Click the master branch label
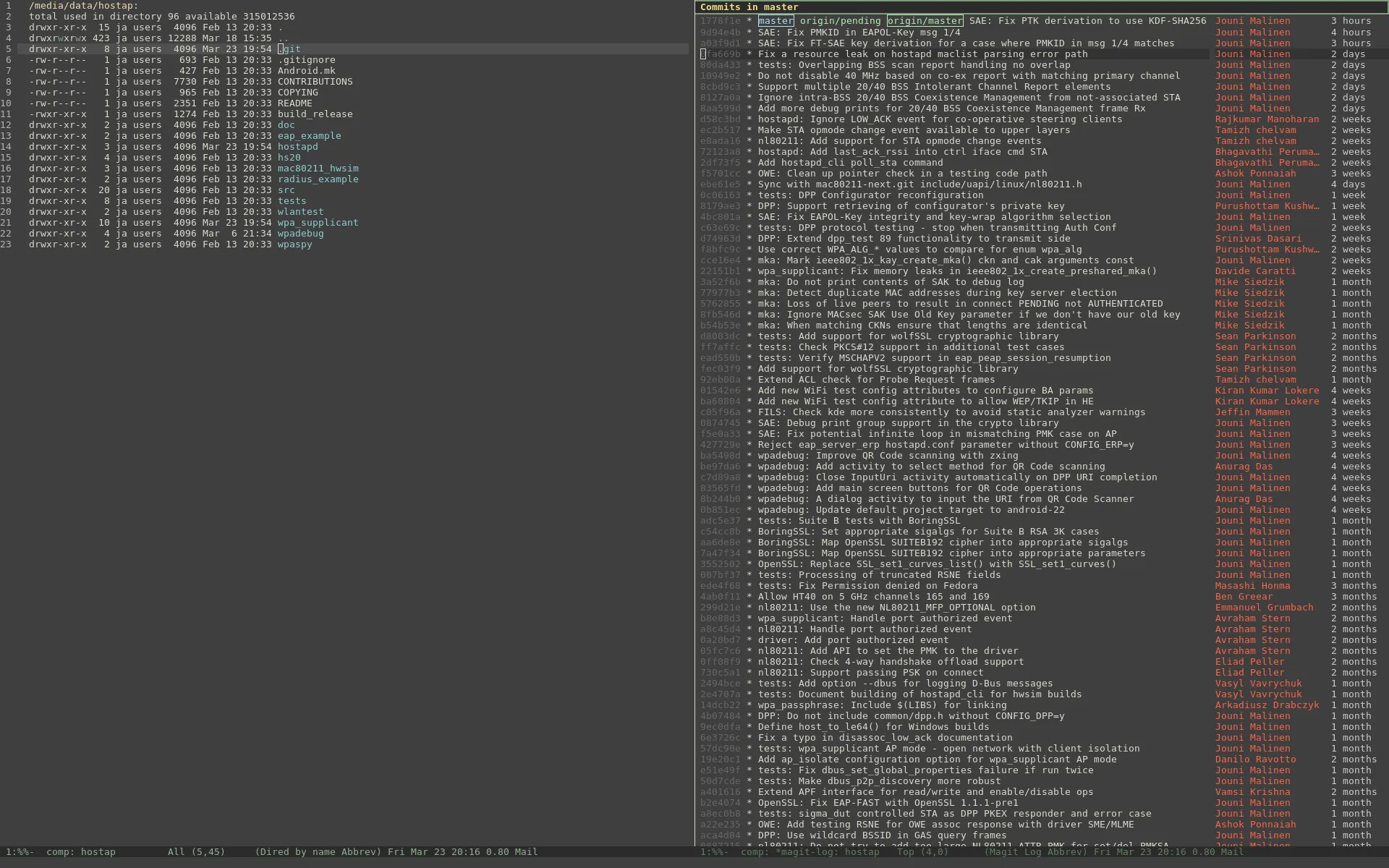 point(776,21)
